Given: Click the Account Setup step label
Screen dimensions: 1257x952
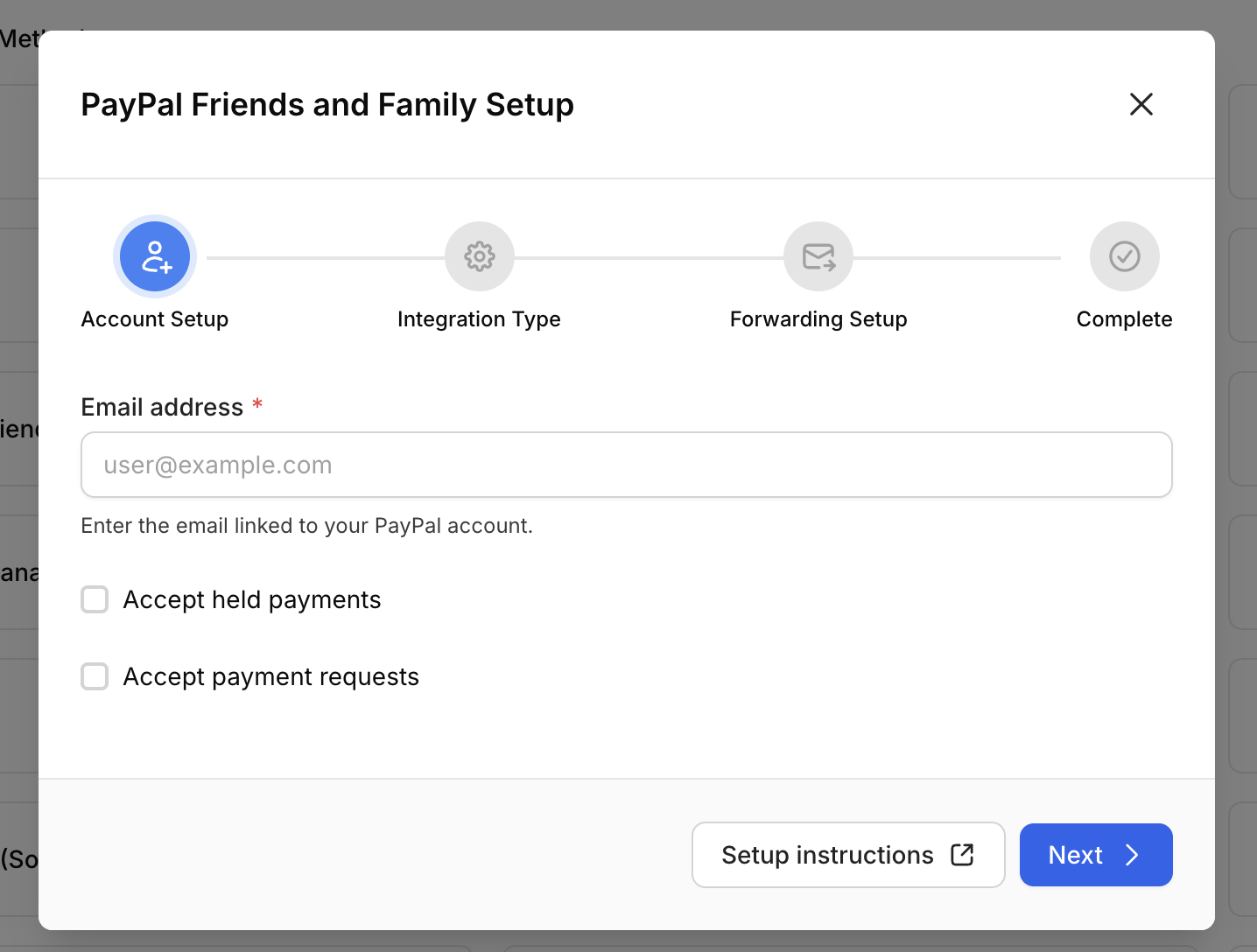Looking at the screenshot, I should click(154, 318).
